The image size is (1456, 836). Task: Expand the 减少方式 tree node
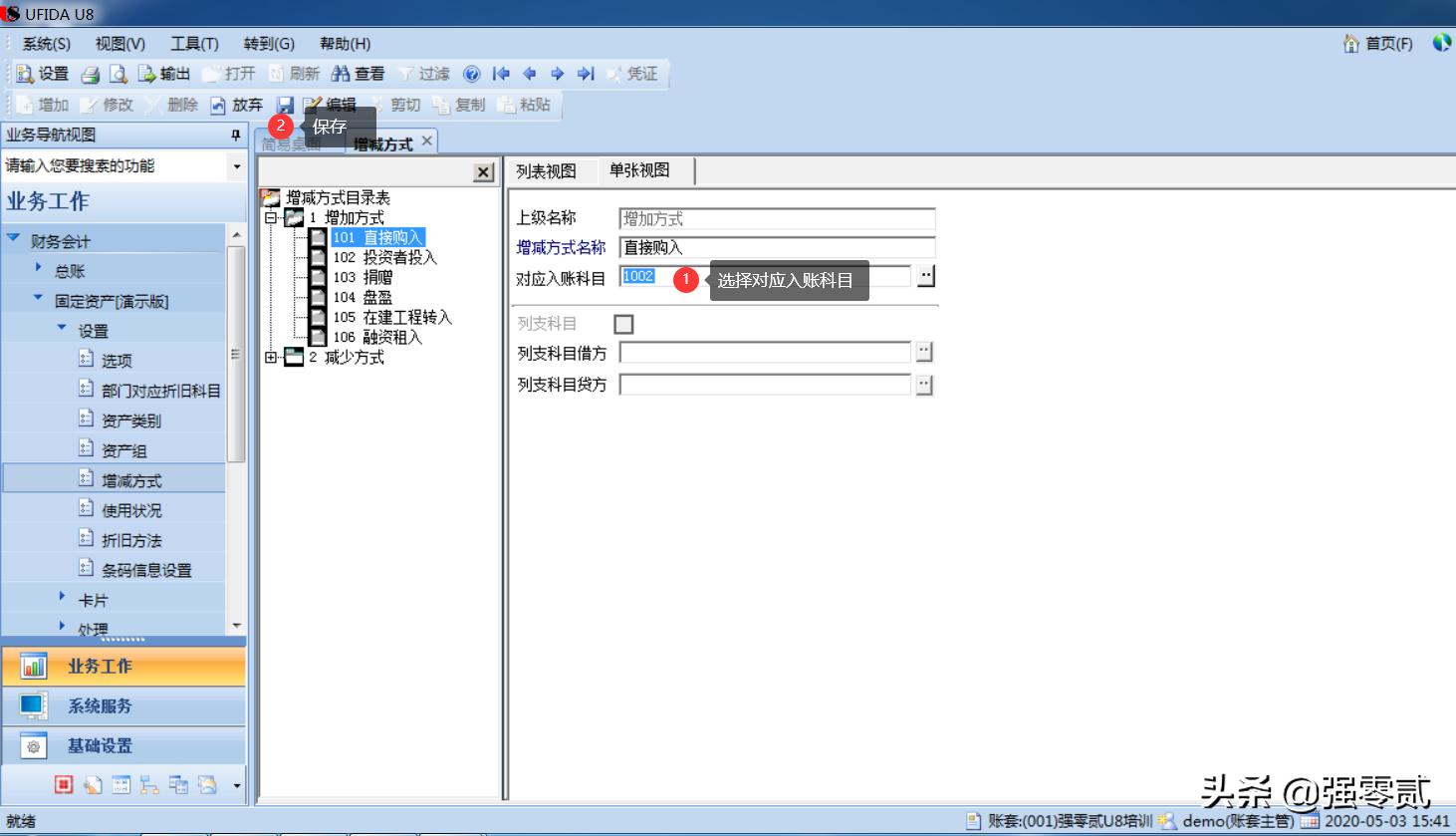[x=270, y=357]
